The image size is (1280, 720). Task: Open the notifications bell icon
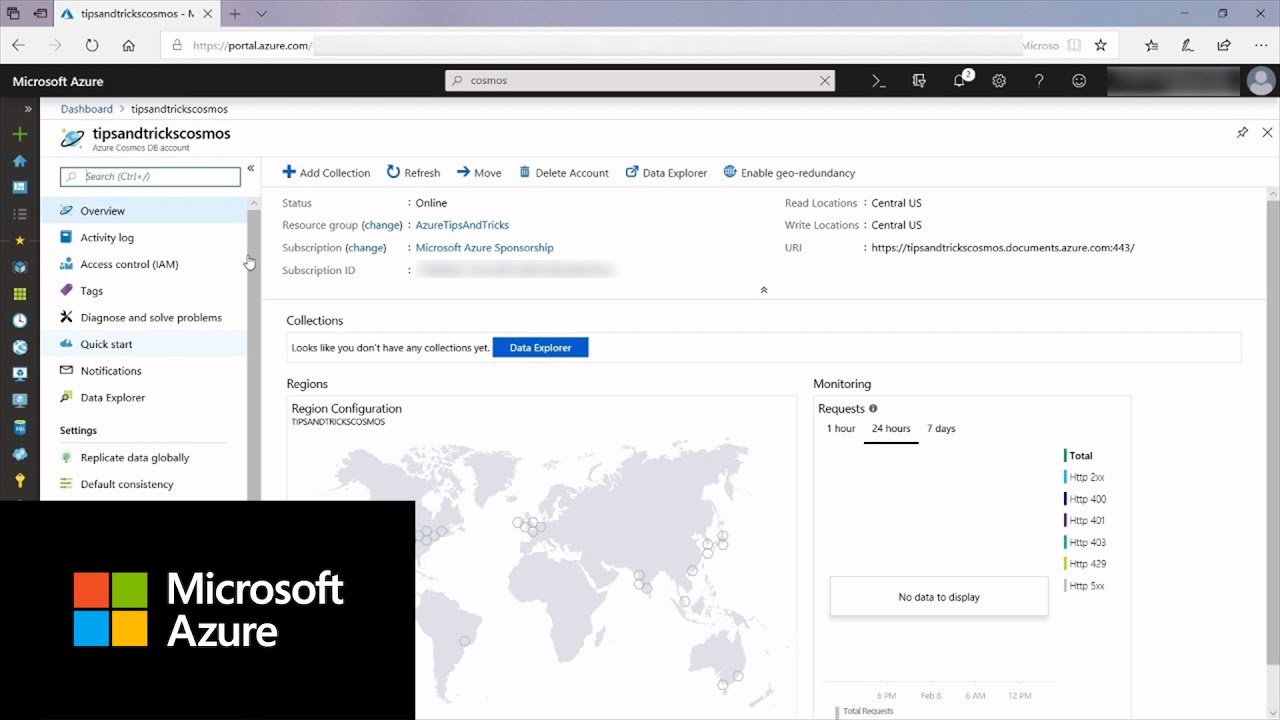click(960, 81)
